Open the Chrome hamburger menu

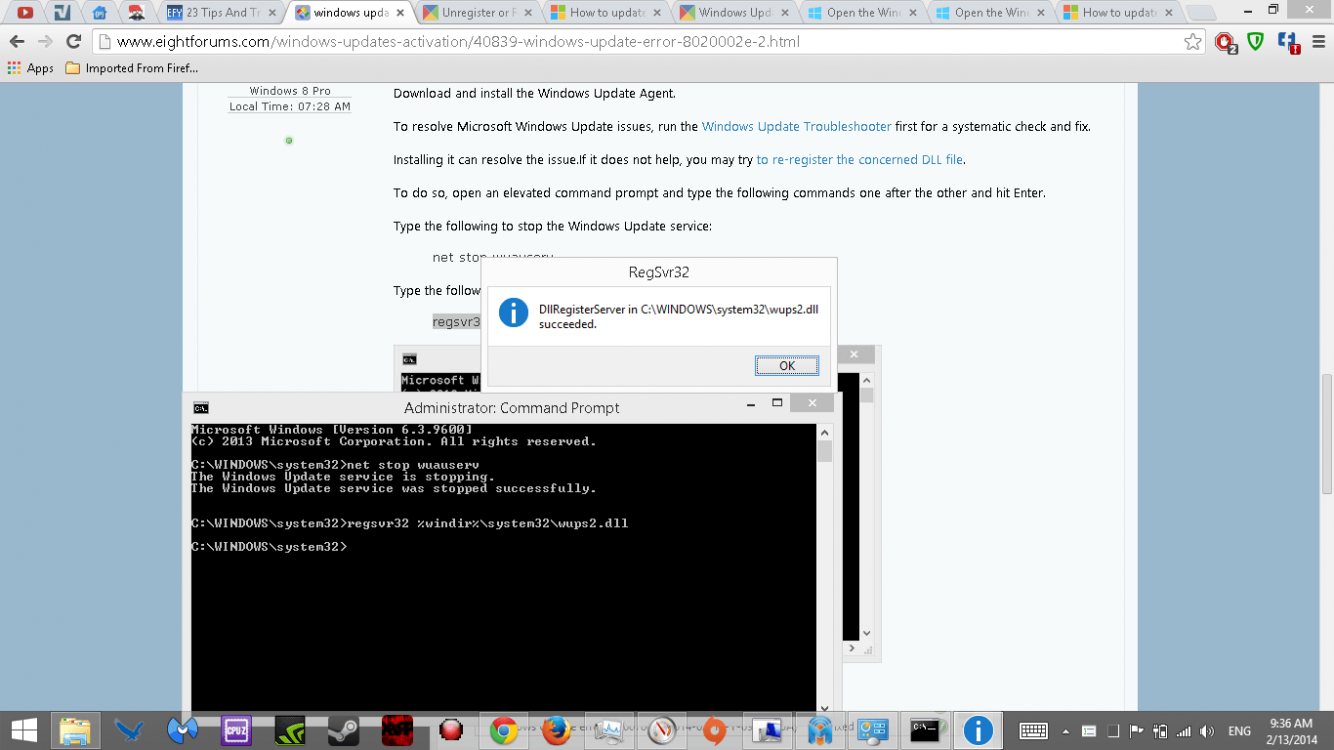coord(1317,42)
